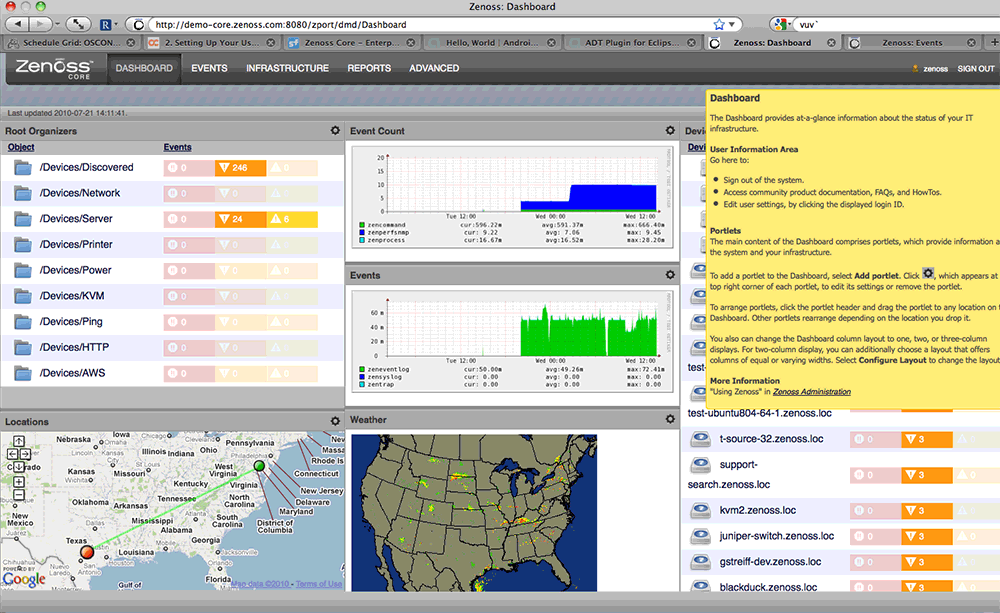Viewport: 1000px width, 613px height.
Task: Open the ADVANCED navigation tab
Action: click(434, 68)
